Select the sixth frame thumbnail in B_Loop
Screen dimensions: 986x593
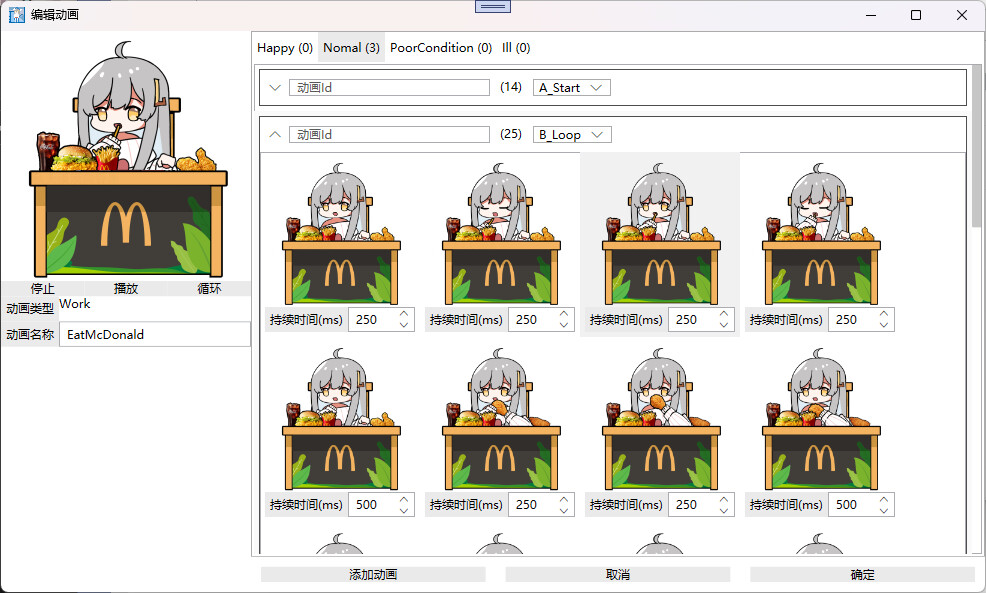pos(501,418)
